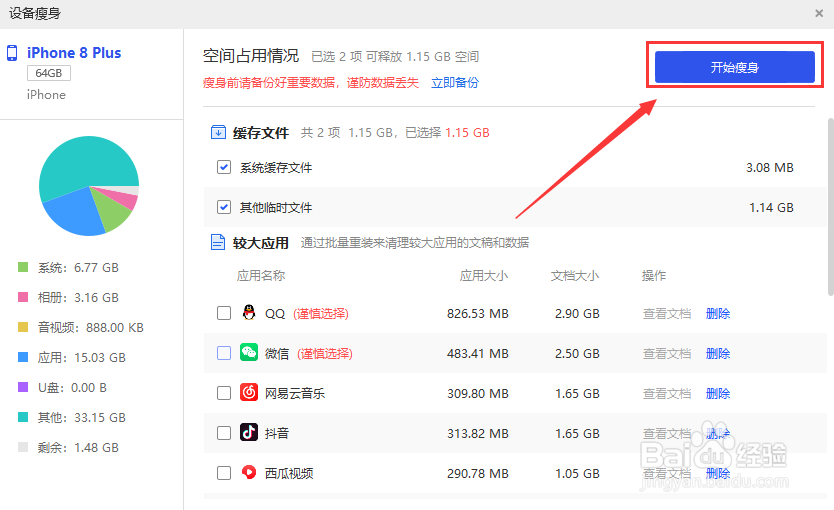This screenshot has width=834, height=510.
Task: Close the 设备瘦身 window
Action: 819,13
